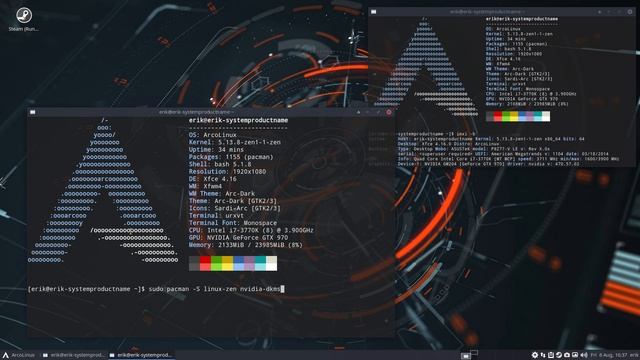The height and width of the screenshot is (360, 640).
Task: Click 'OS: ArcoLinux' in front terminal
Action: [213, 135]
